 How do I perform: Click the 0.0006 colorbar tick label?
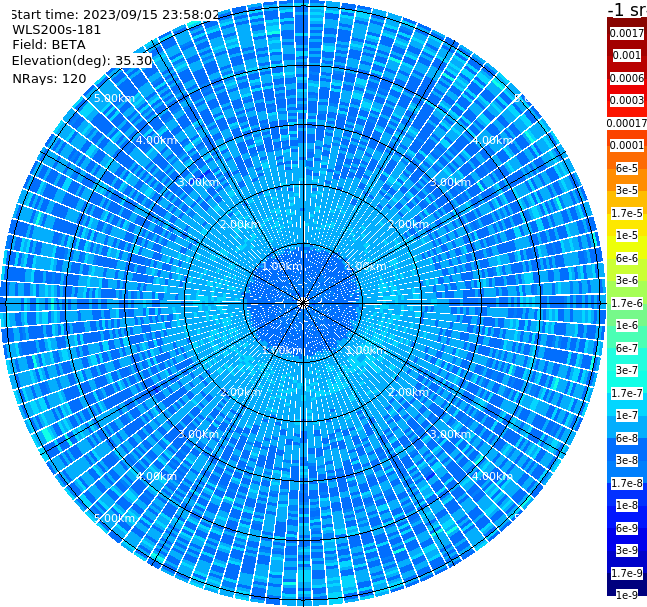[x=627, y=78]
